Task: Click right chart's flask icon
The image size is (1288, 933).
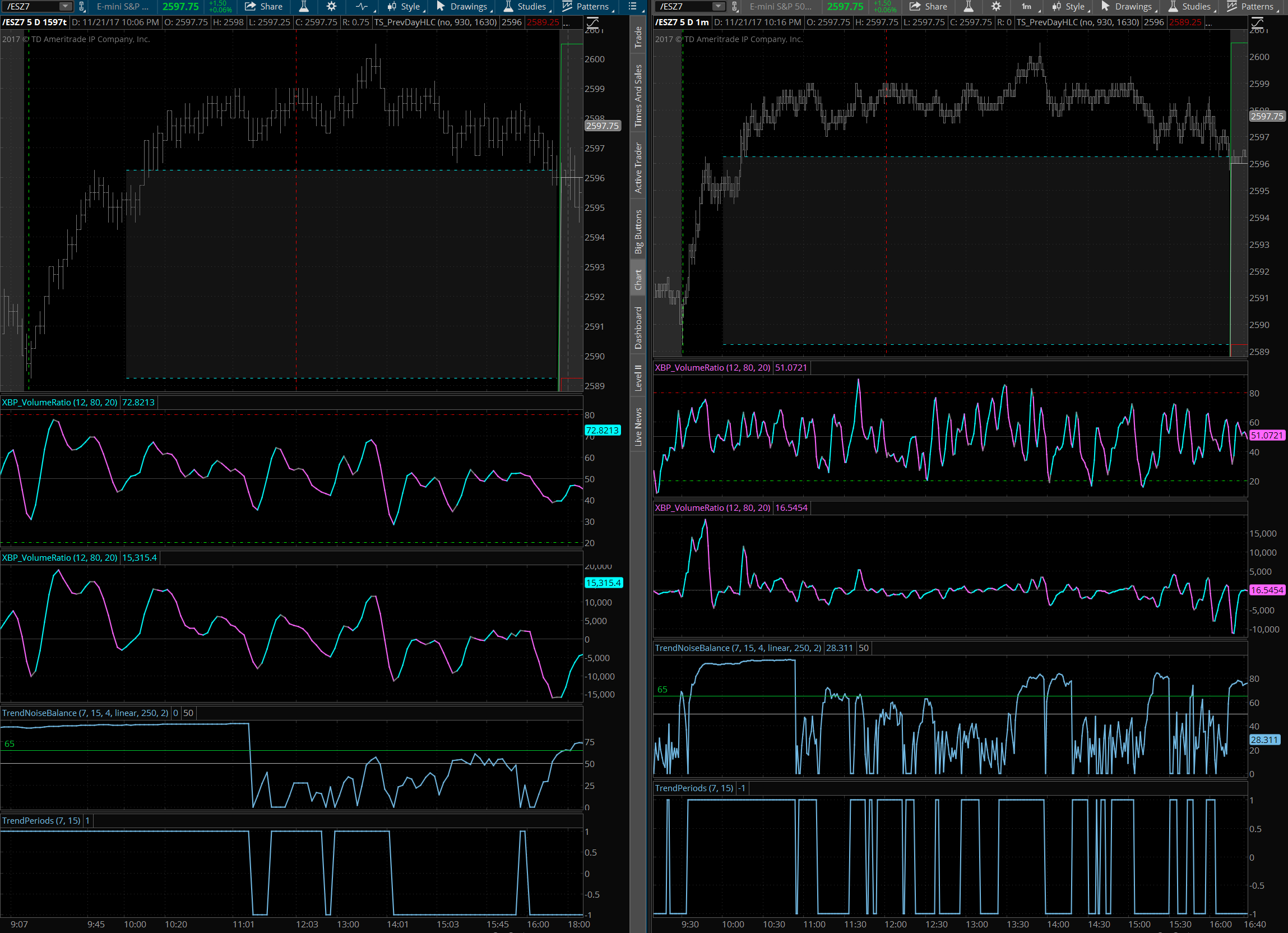Action: [969, 7]
